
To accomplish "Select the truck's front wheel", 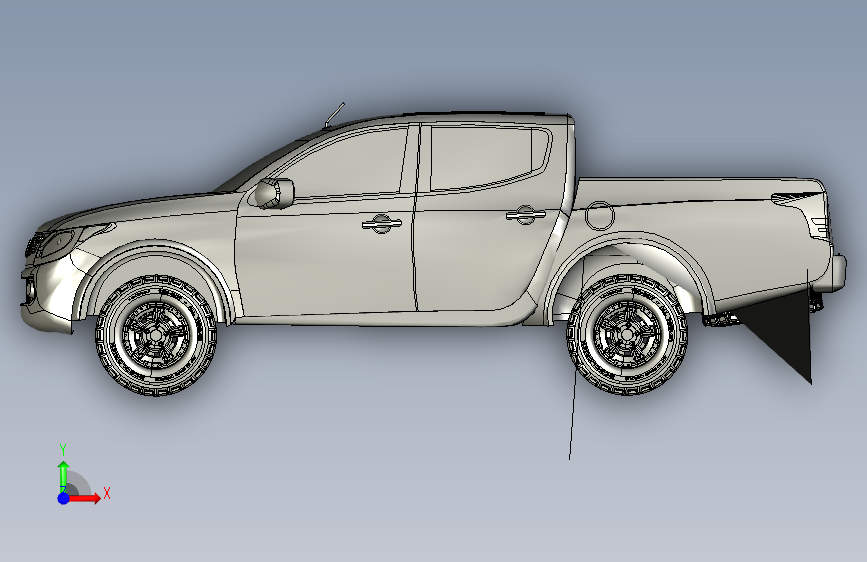I will pyautogui.click(x=156, y=335).
